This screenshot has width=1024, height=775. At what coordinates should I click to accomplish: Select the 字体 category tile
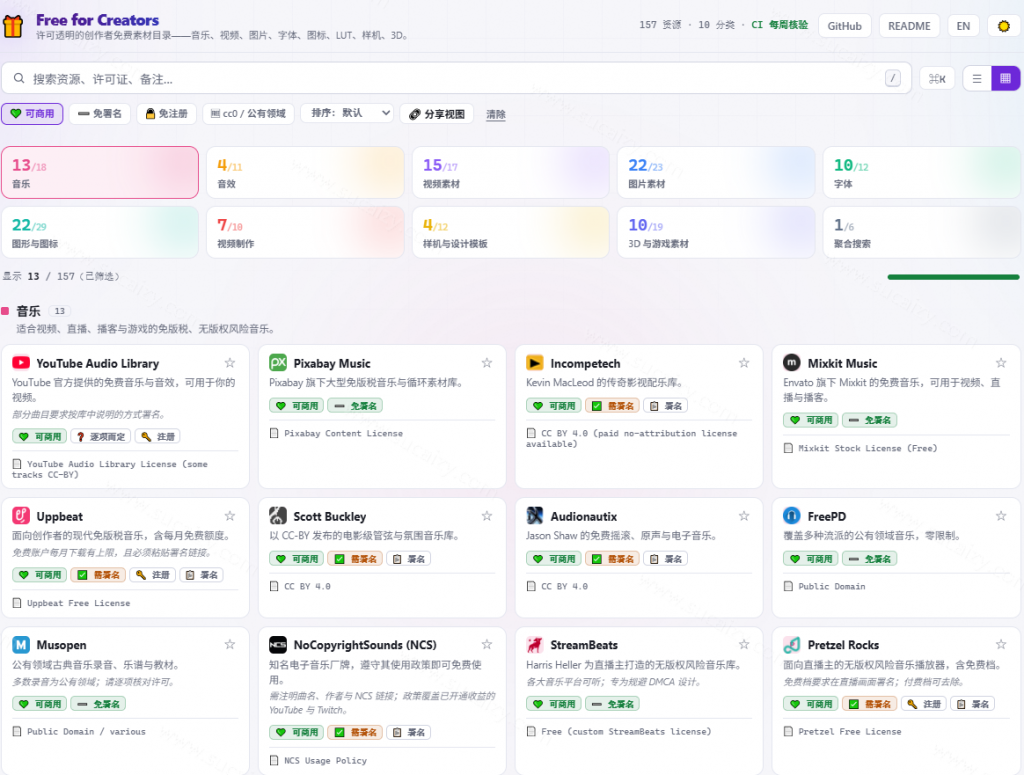tap(921, 172)
